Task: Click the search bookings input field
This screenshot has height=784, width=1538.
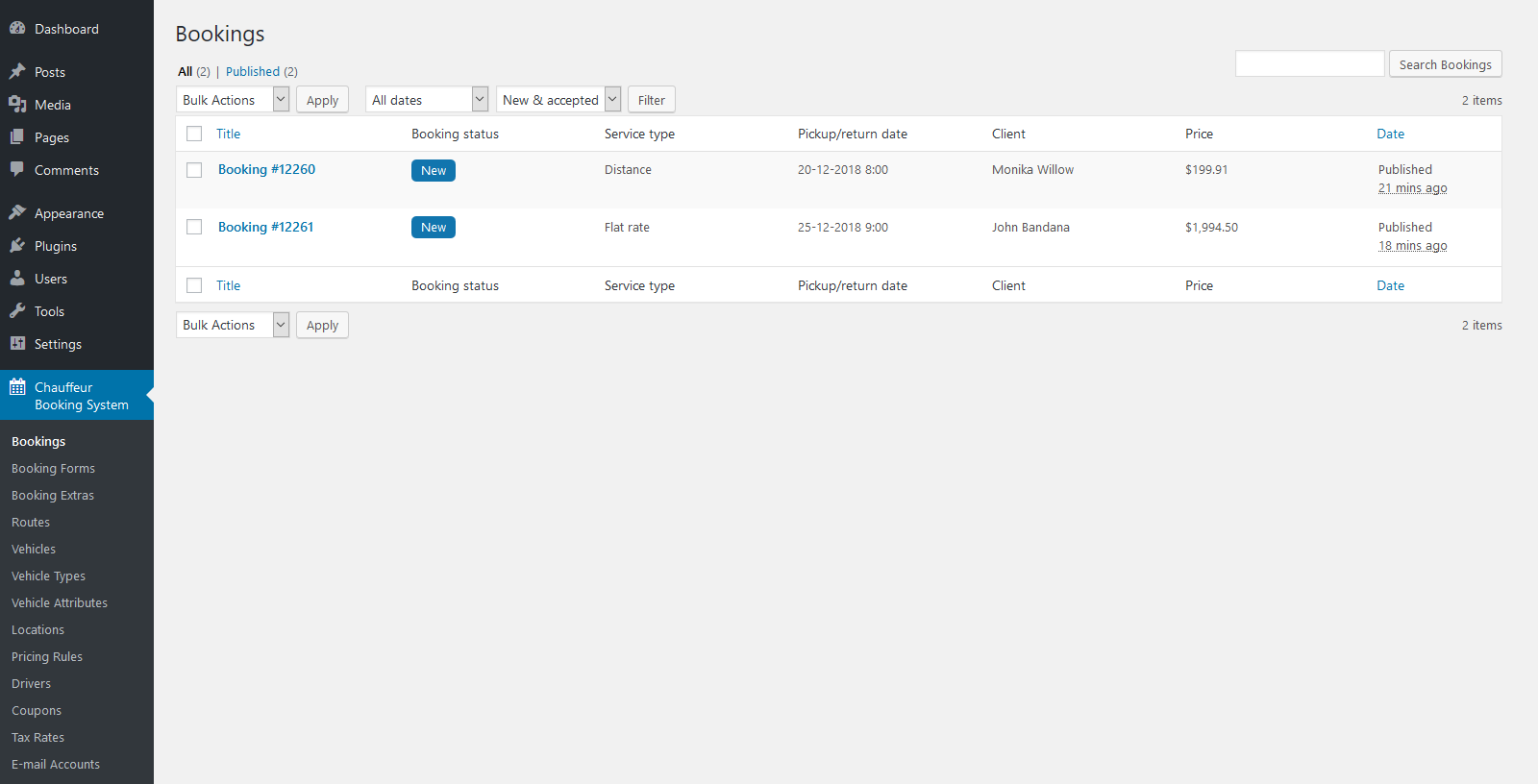Action: (1310, 64)
